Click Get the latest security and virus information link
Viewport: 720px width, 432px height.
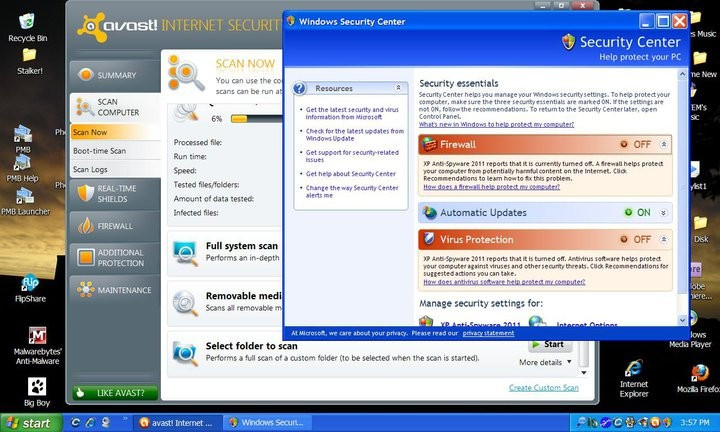click(352, 113)
